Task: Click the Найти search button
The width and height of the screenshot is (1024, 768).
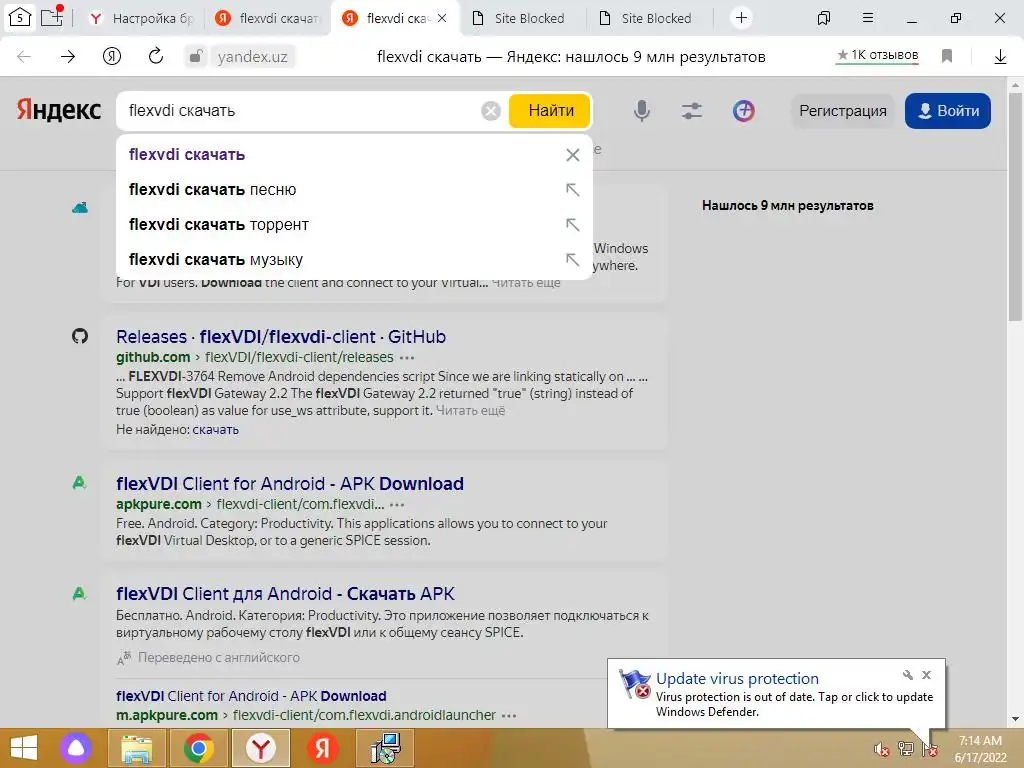Action: pos(551,111)
